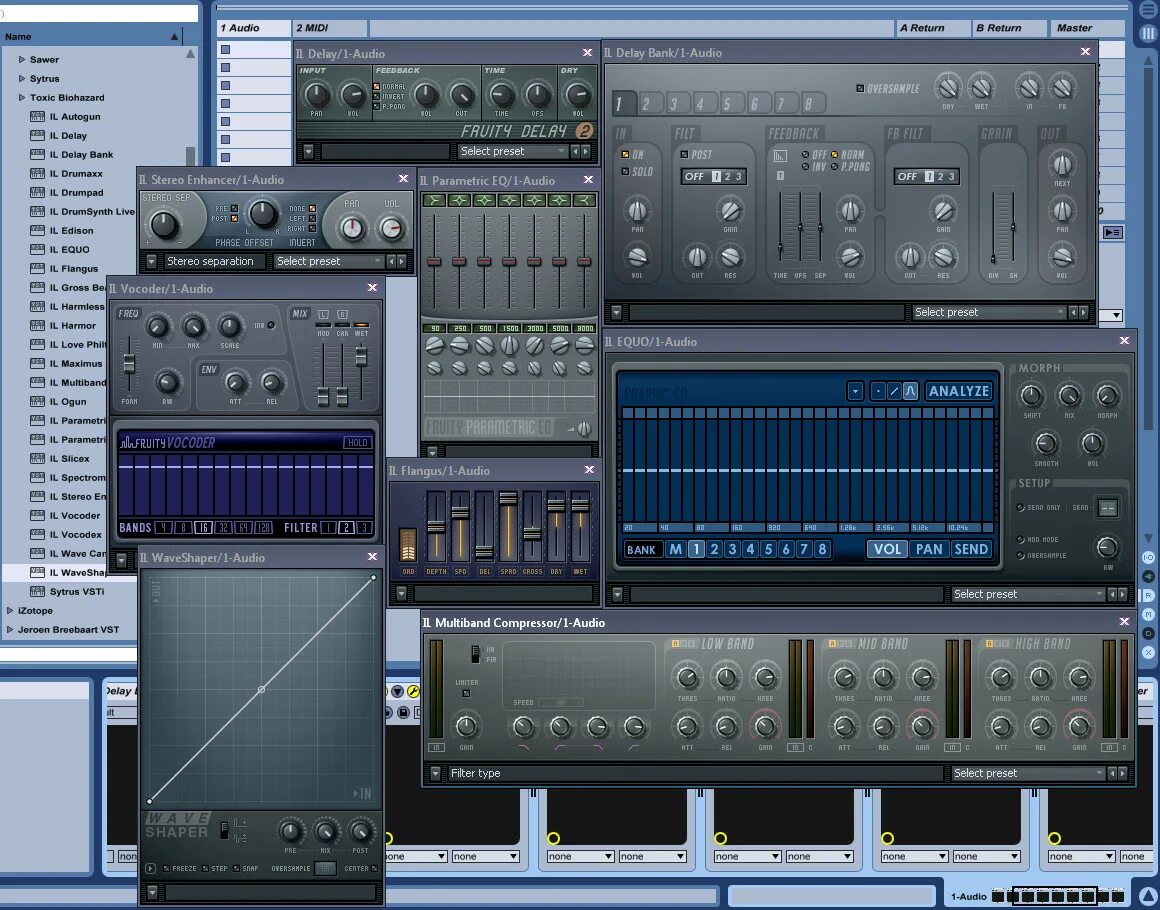Adjust WET fader in Vocoder mix section
1160x910 pixels.
click(361, 357)
